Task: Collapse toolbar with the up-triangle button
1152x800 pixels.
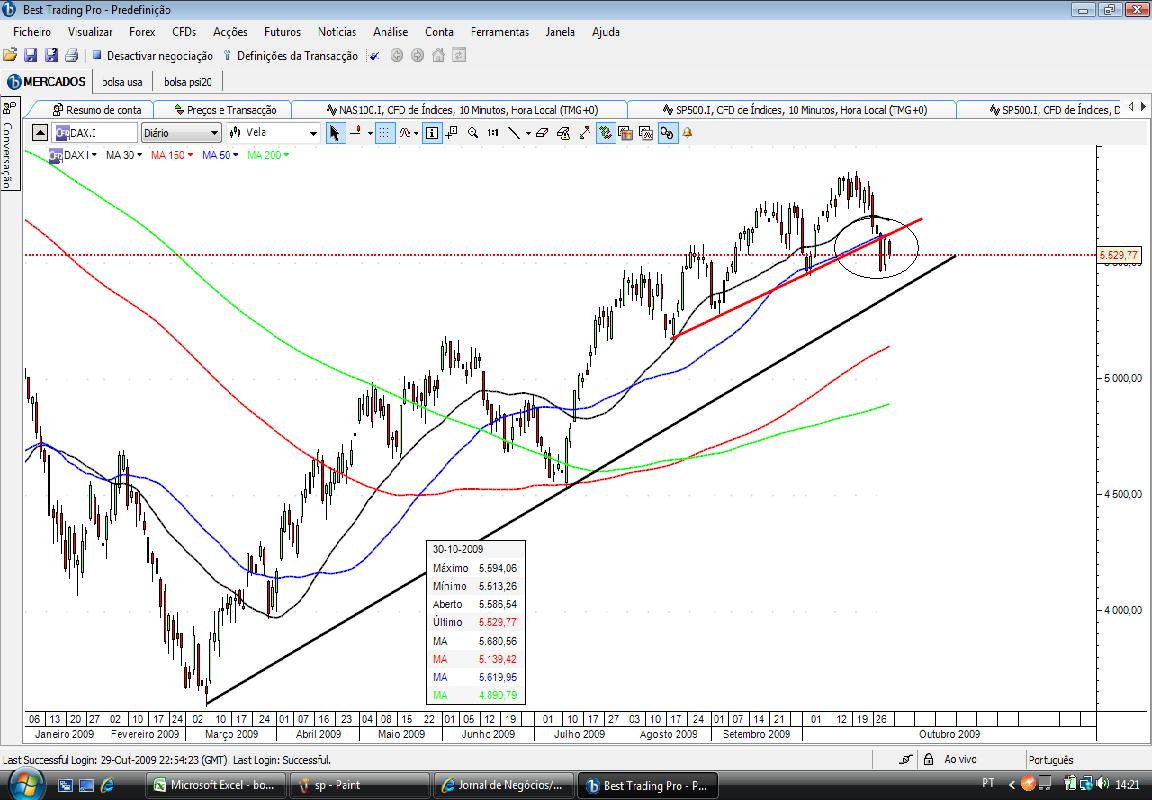Action: (x=40, y=133)
